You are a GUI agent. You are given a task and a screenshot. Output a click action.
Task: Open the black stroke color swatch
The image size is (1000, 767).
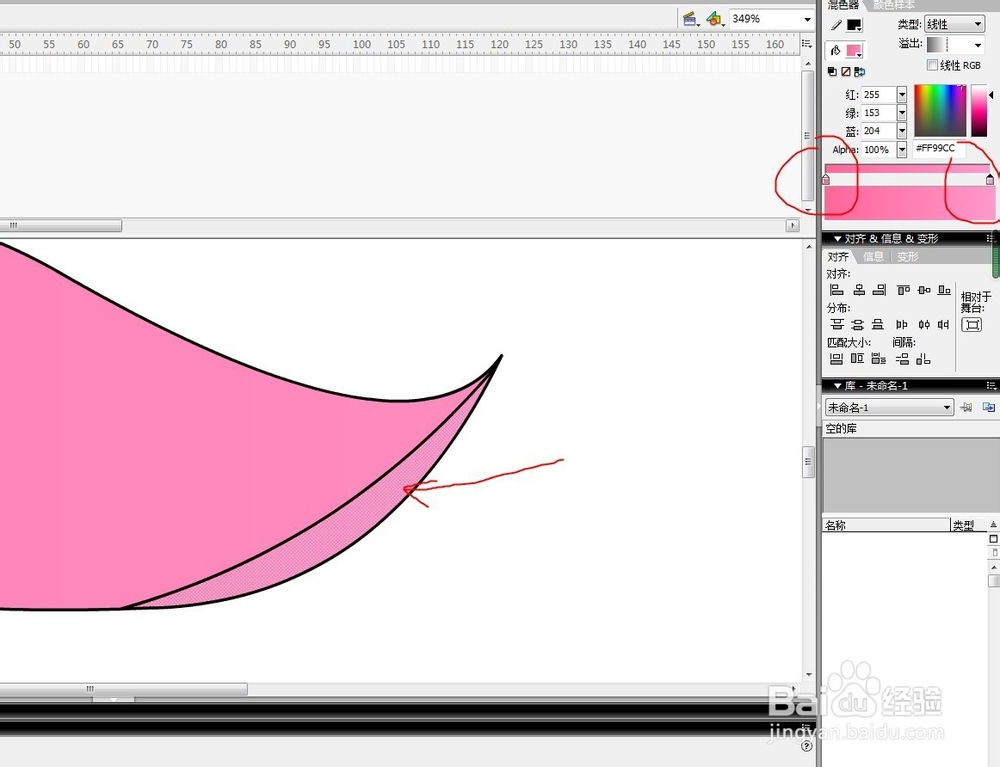click(x=854, y=26)
